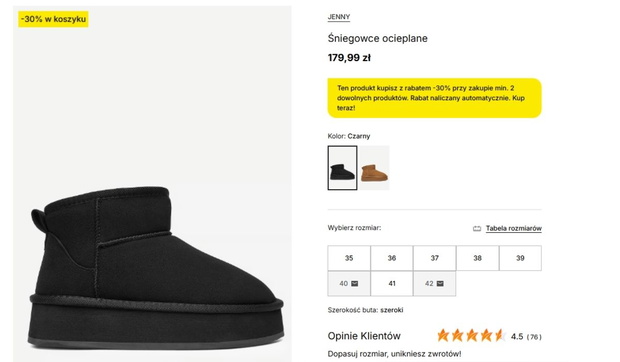
Task: Click the envelope icon on size 40
Action: [355, 283]
